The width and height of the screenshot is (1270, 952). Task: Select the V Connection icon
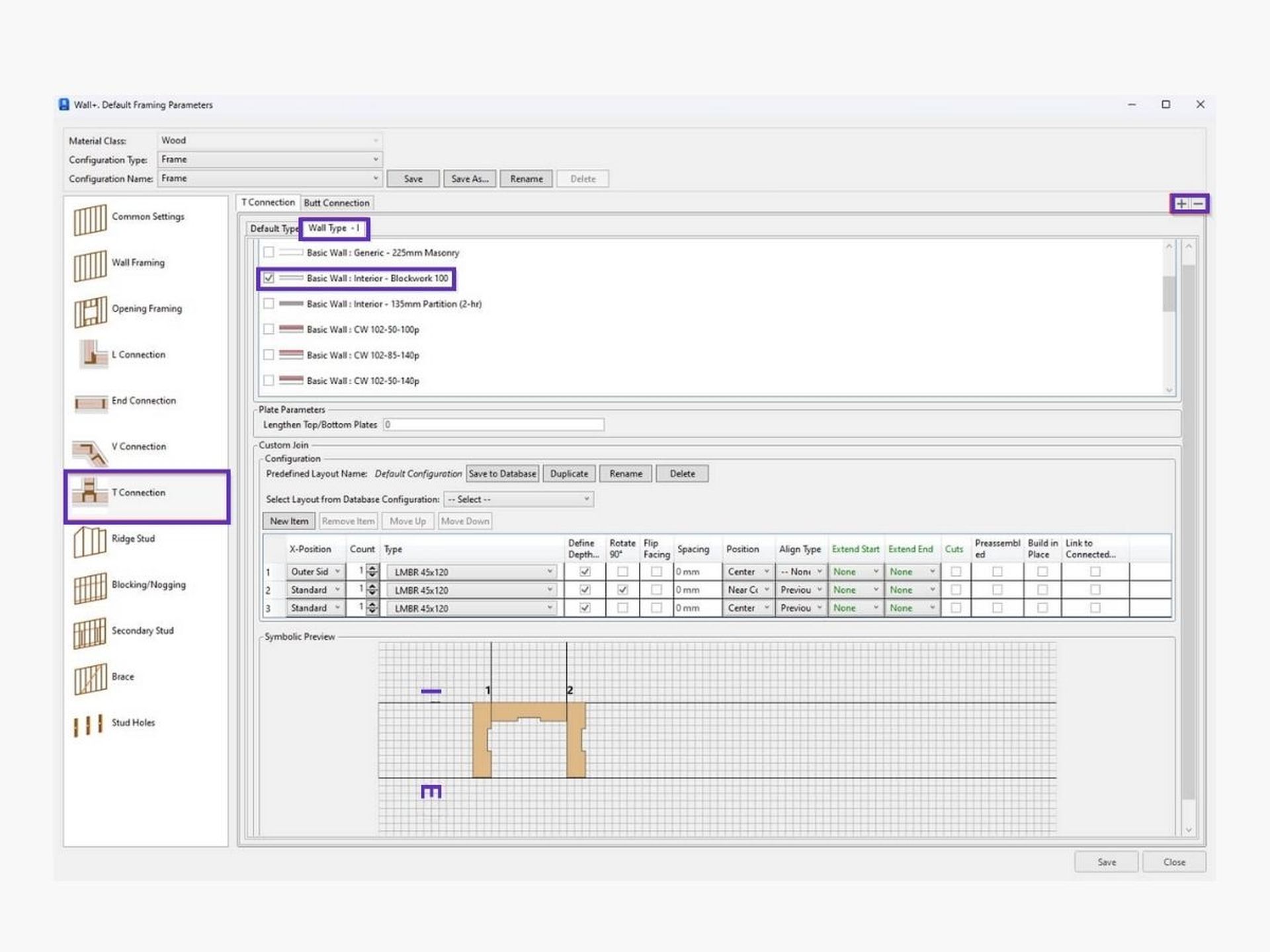(x=90, y=452)
